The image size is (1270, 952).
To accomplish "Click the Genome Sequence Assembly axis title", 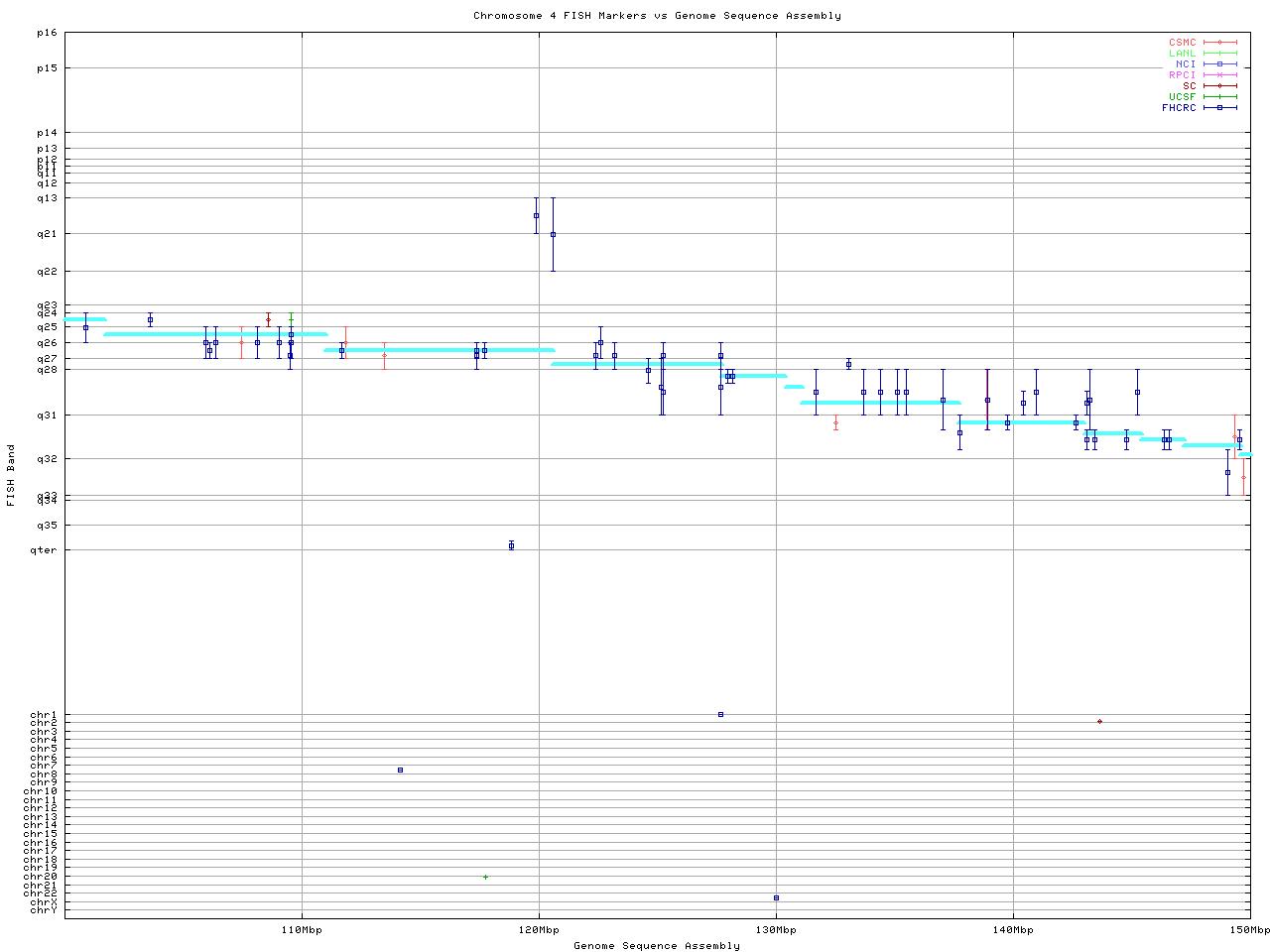I will click(x=657, y=946).
